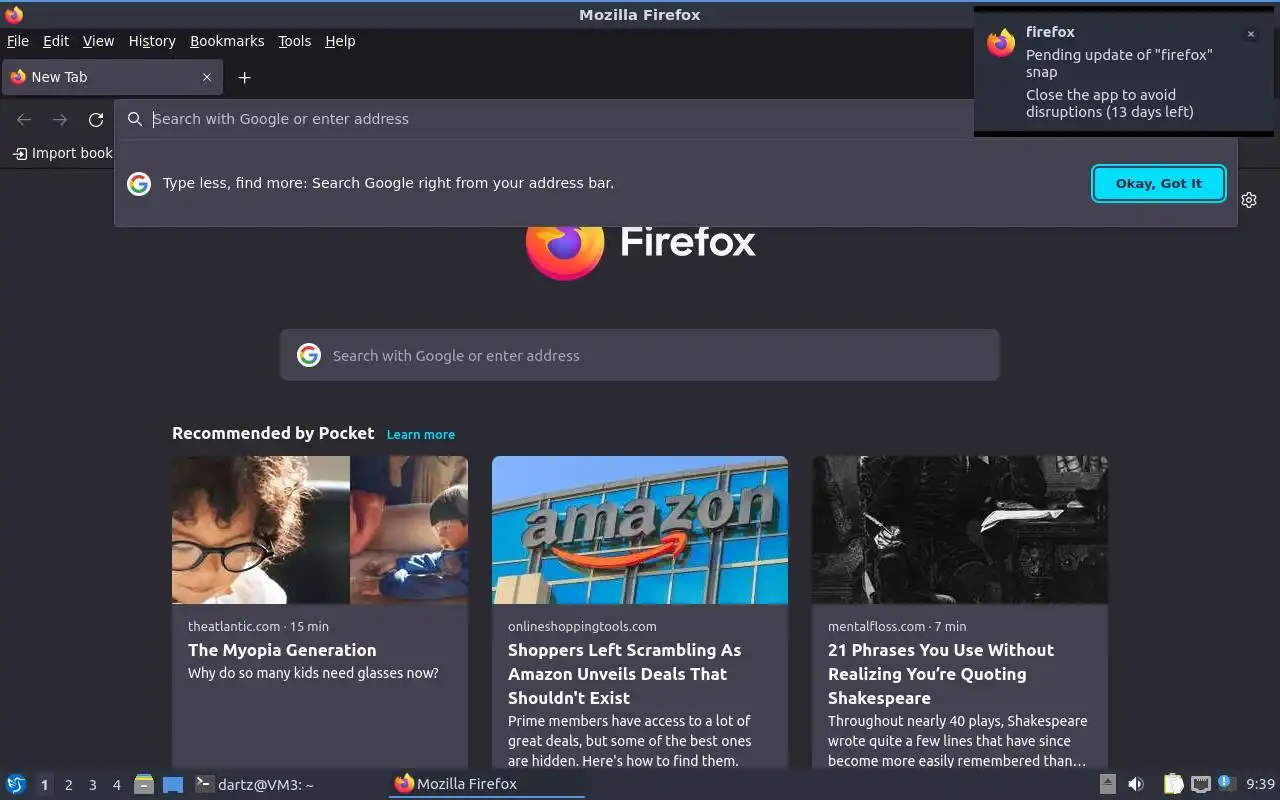Image resolution: width=1280 pixels, height=800 pixels.
Task: Click the Recommended by Pocket heading
Action: (x=273, y=433)
